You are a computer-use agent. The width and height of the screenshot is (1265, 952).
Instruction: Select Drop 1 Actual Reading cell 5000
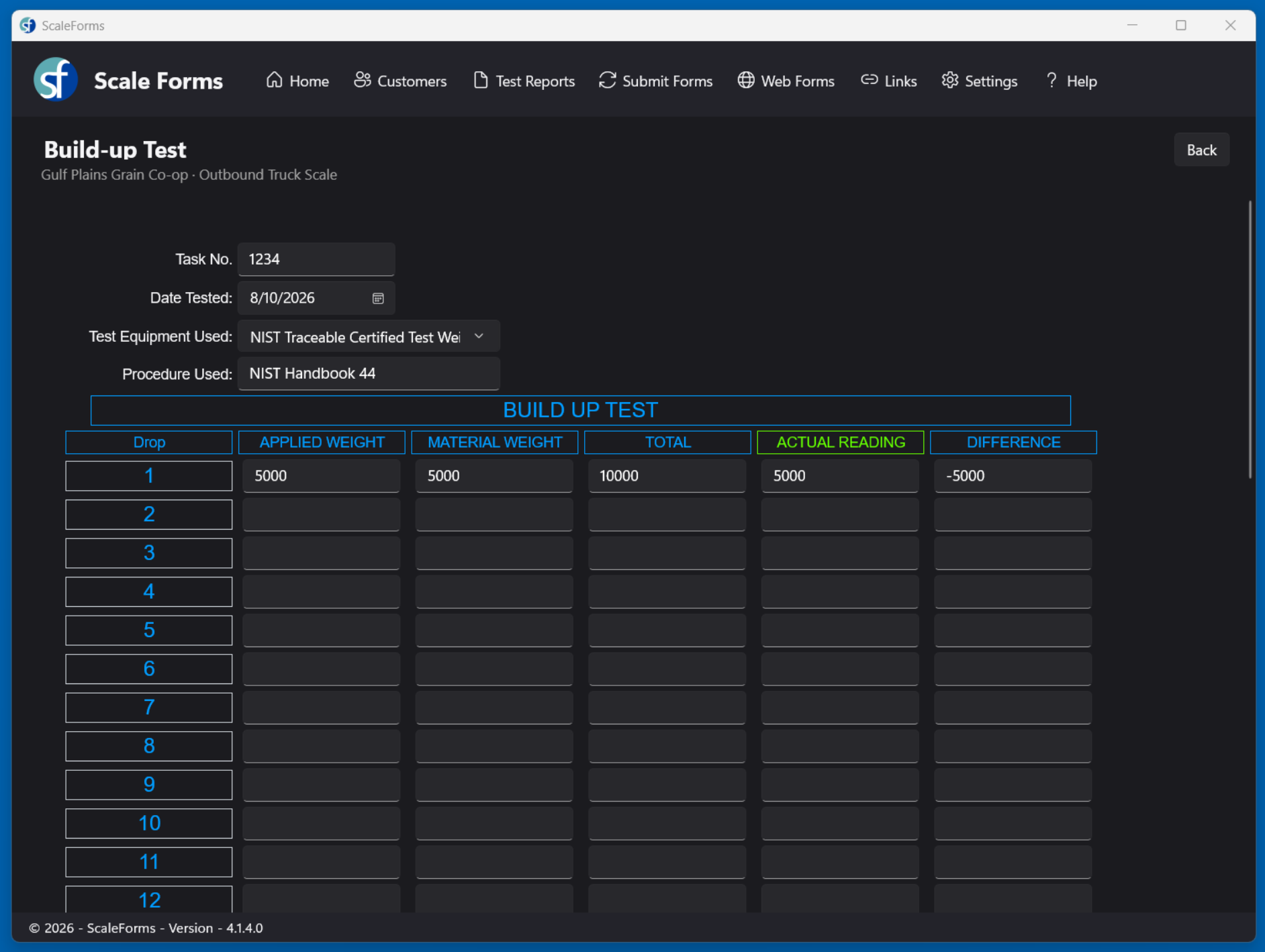point(840,476)
